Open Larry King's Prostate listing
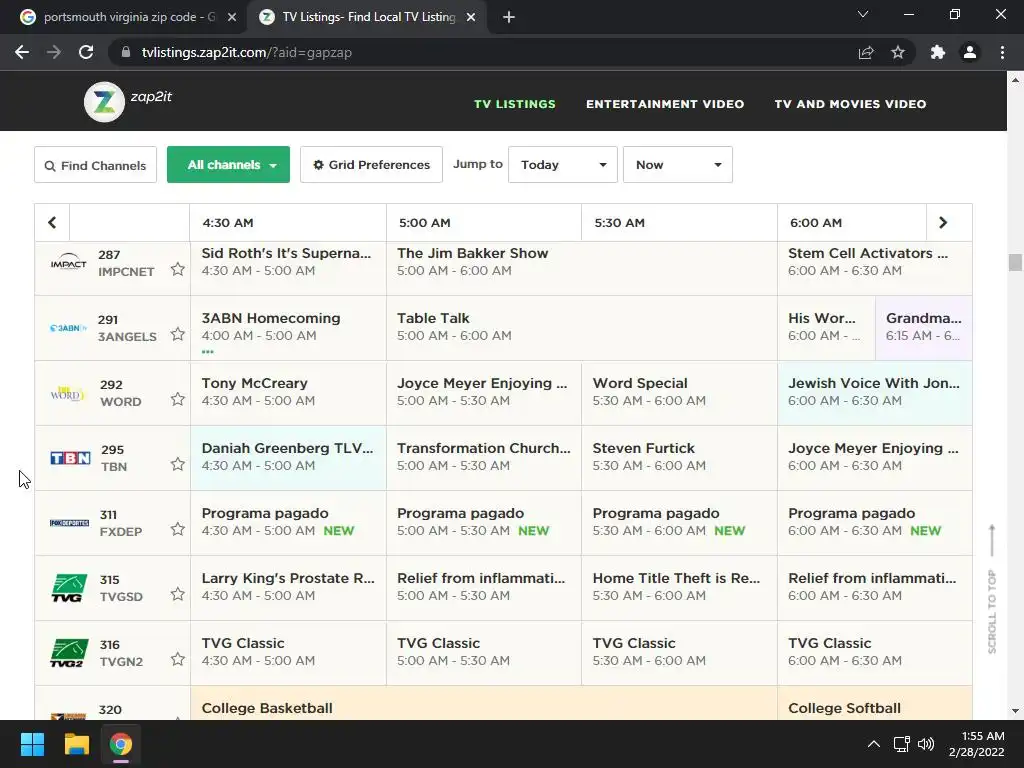 click(x=288, y=588)
